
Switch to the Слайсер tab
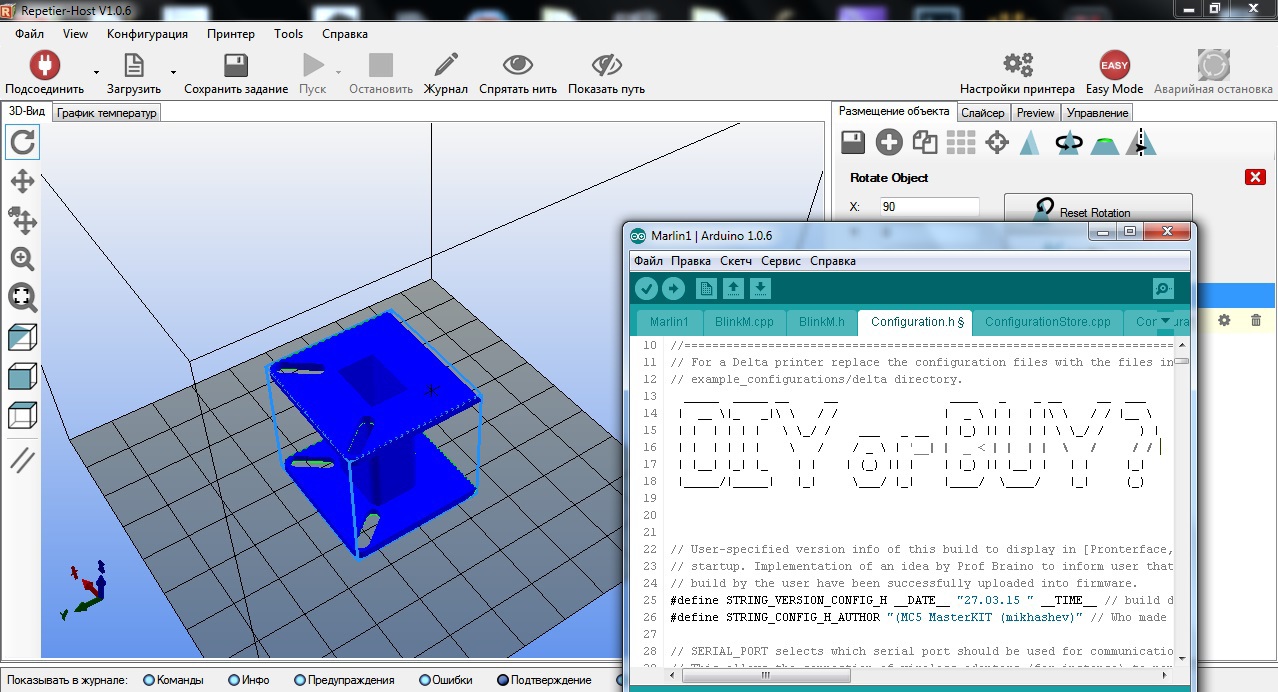[982, 113]
